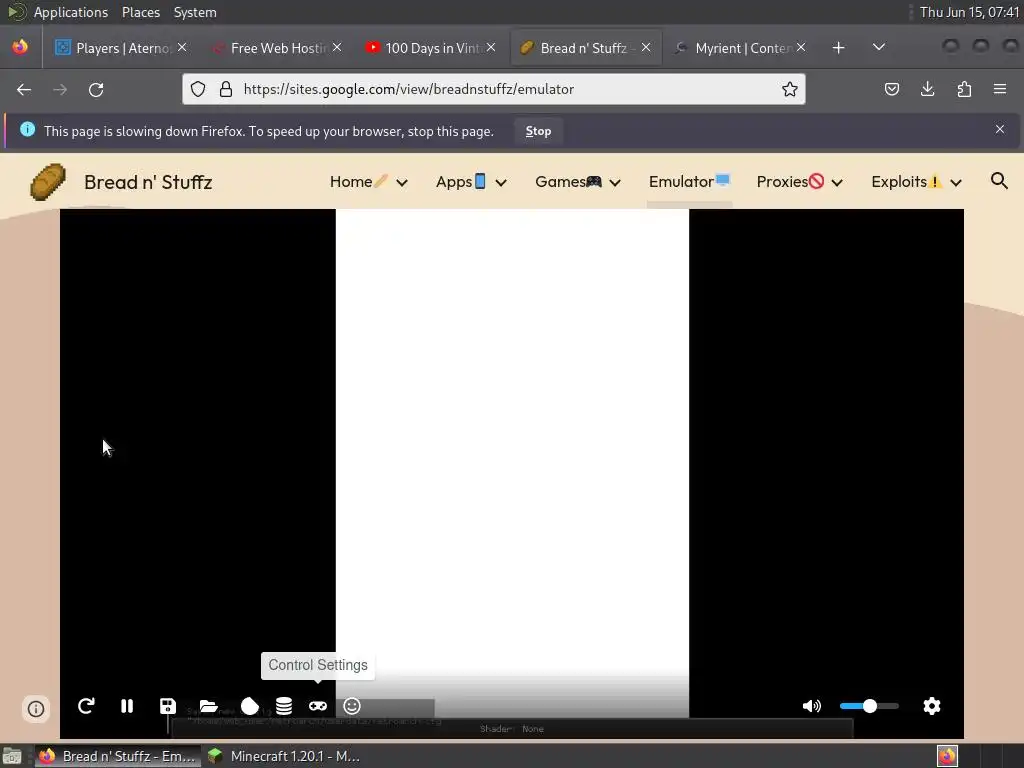This screenshot has height=768, width=1024.
Task: Open the System menu
Action: click(195, 12)
